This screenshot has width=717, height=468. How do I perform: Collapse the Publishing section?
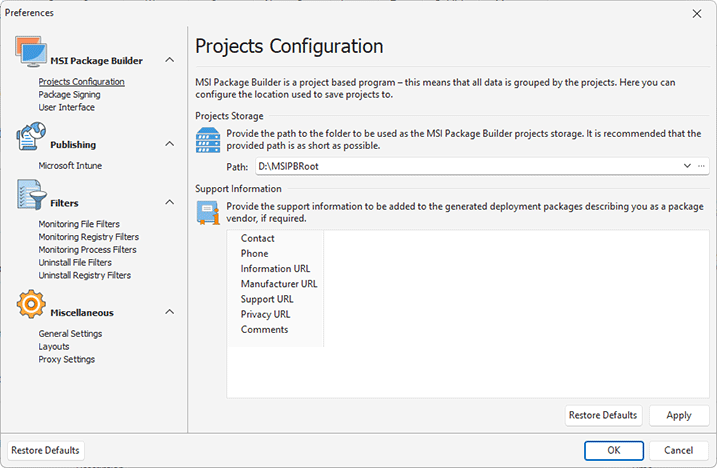tap(169, 144)
